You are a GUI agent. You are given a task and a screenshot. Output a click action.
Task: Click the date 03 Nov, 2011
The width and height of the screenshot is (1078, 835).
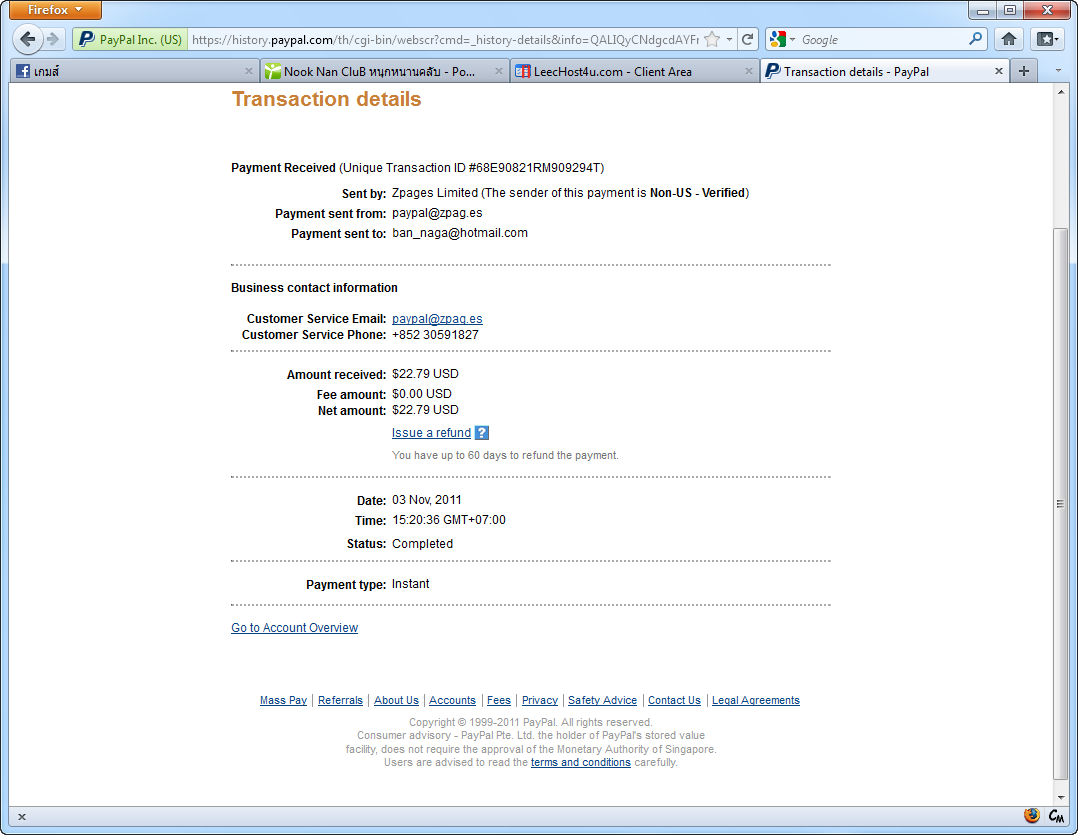(x=427, y=500)
